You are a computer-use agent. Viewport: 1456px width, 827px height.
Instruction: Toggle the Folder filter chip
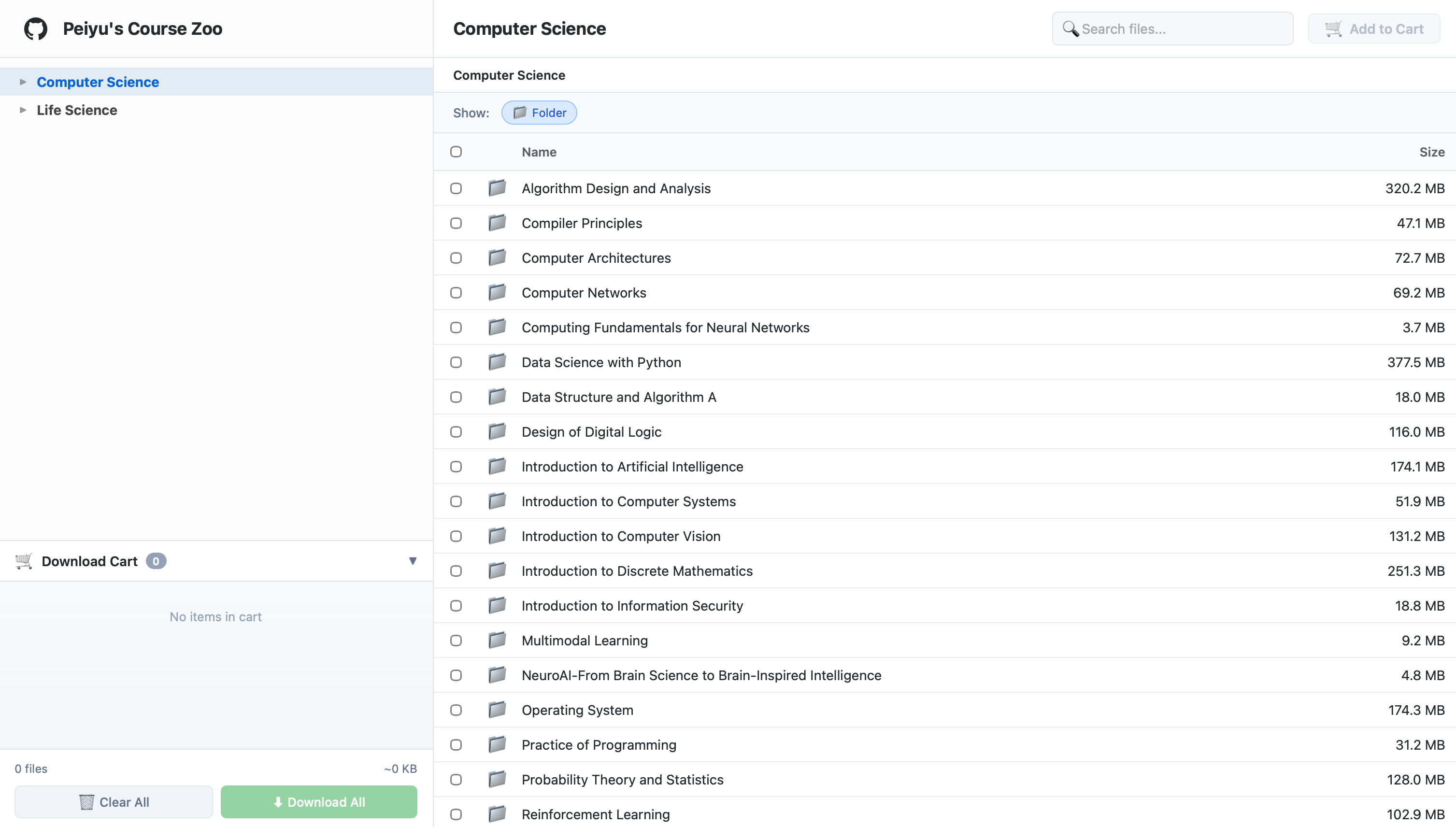coord(539,113)
